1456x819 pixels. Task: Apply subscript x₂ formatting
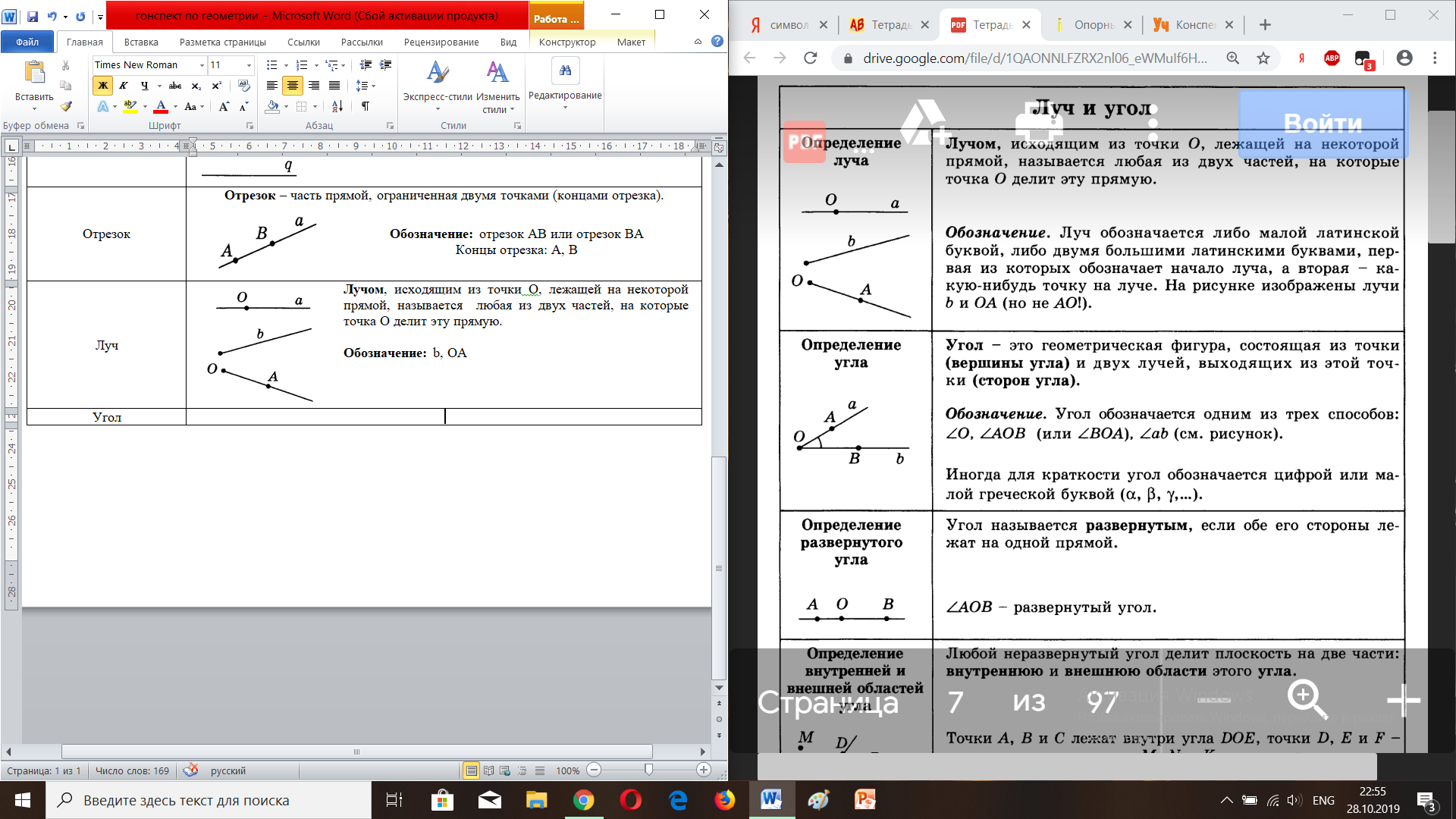click(196, 86)
